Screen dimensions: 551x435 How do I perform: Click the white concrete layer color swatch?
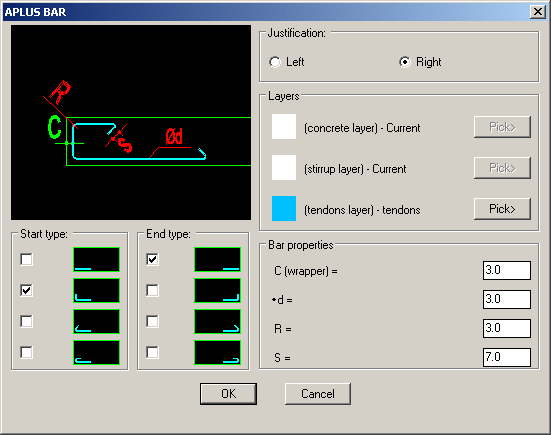(284, 126)
